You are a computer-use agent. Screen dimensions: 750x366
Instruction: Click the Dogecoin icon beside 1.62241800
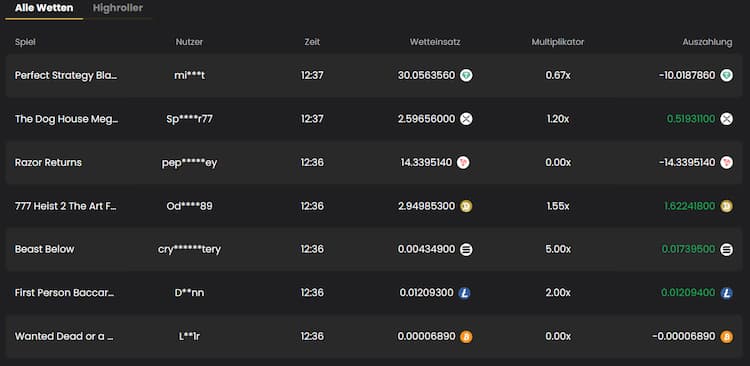pos(727,206)
